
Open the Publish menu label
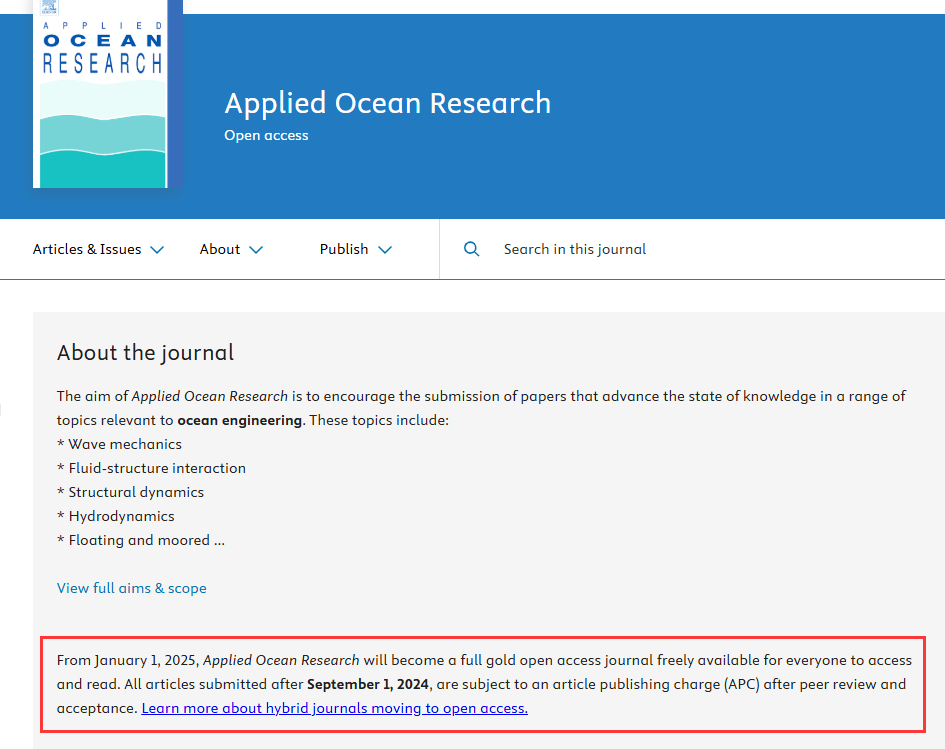tap(344, 249)
